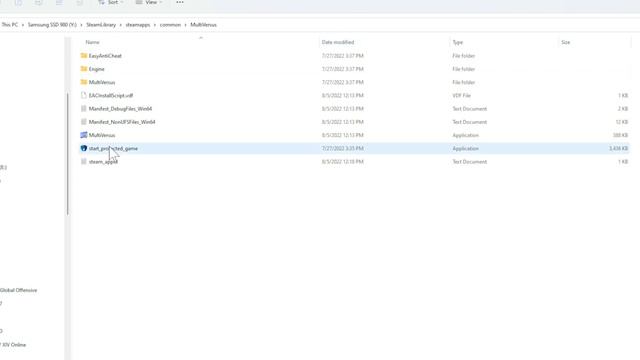Select the Engine folder icon

pyautogui.click(x=84, y=69)
